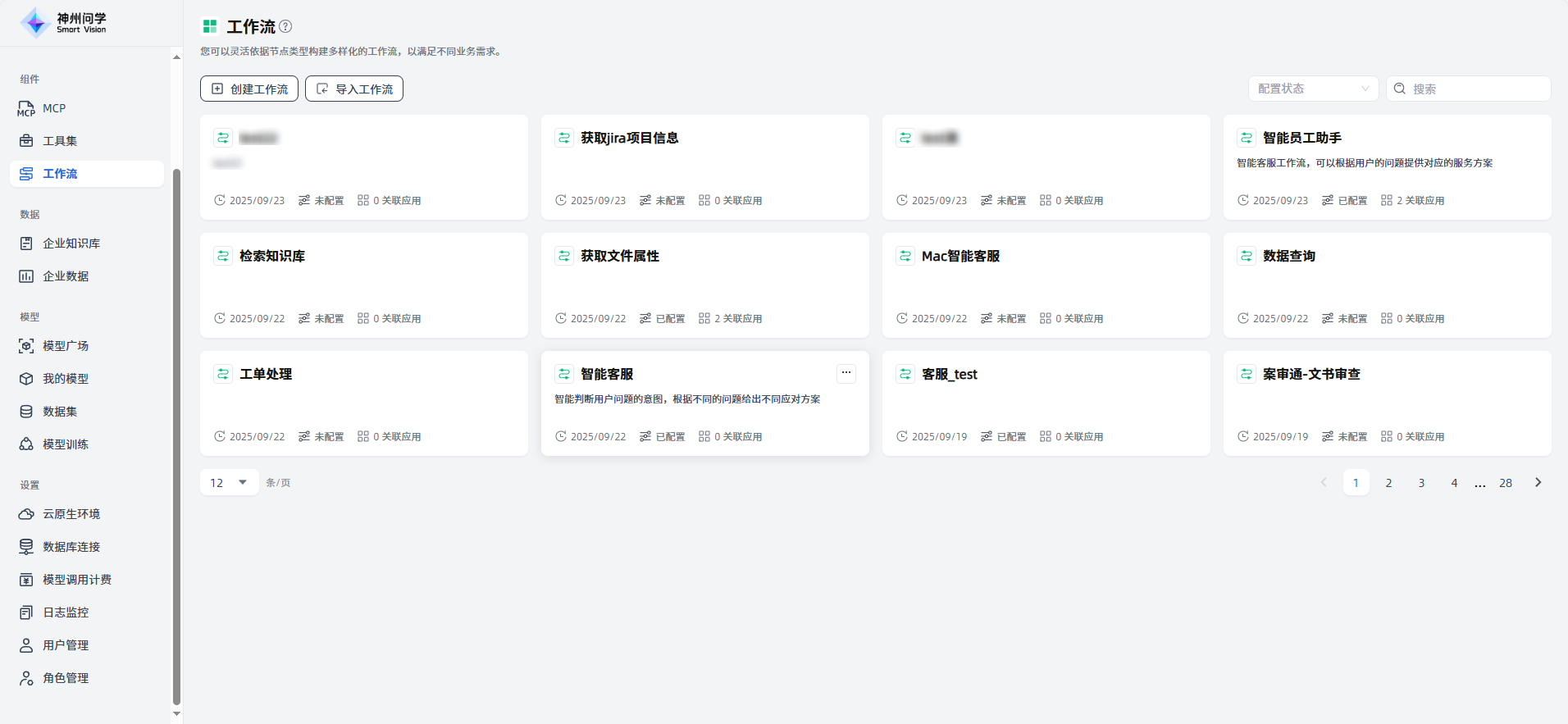Image resolution: width=1568 pixels, height=724 pixels.
Task: Click the MCP icon in sidebar
Action: coord(26,108)
